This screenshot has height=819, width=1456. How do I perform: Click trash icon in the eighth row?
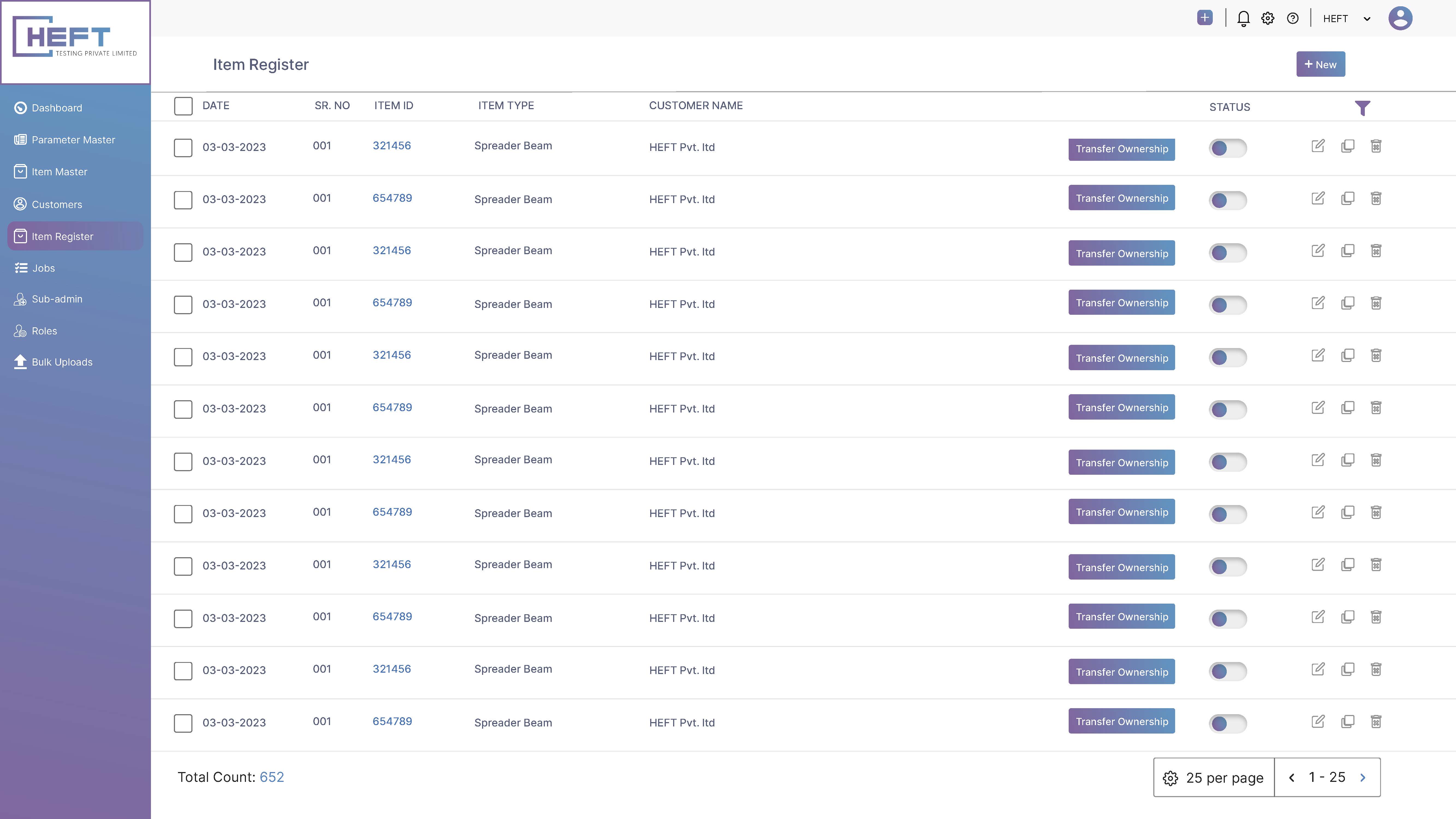click(x=1376, y=512)
